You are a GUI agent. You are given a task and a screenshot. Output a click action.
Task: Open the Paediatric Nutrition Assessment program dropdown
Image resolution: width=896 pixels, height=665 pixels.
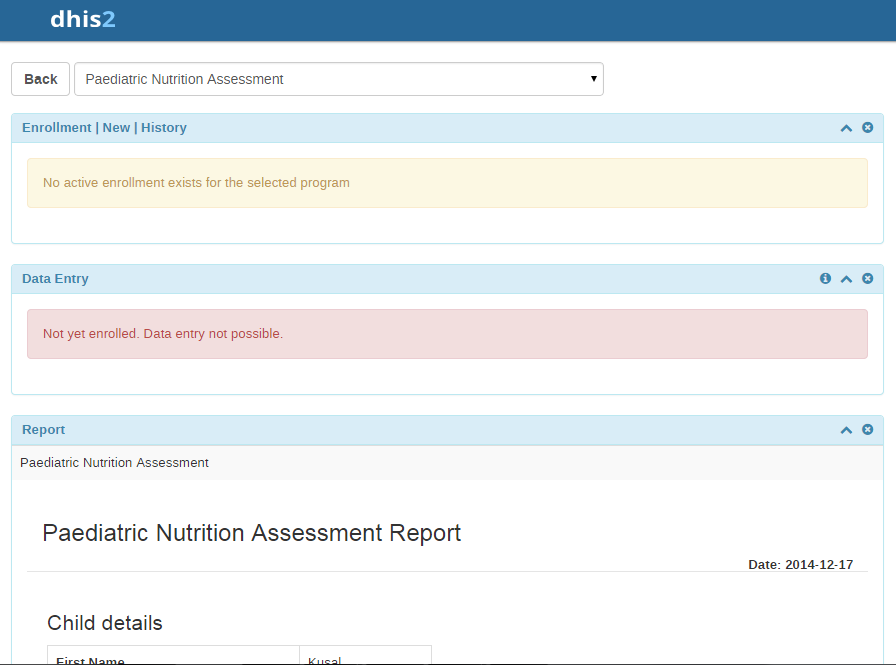[338, 79]
